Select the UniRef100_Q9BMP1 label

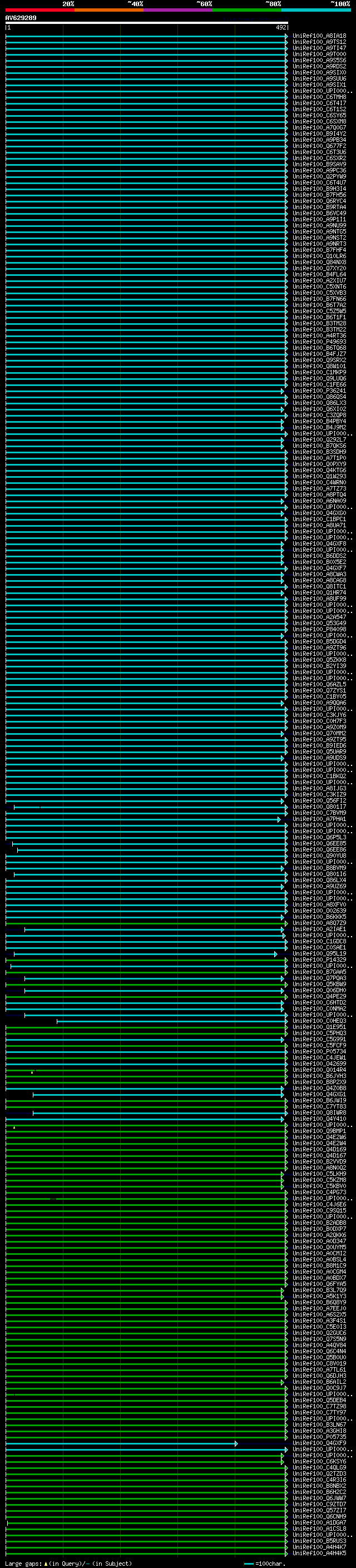(319, 1131)
